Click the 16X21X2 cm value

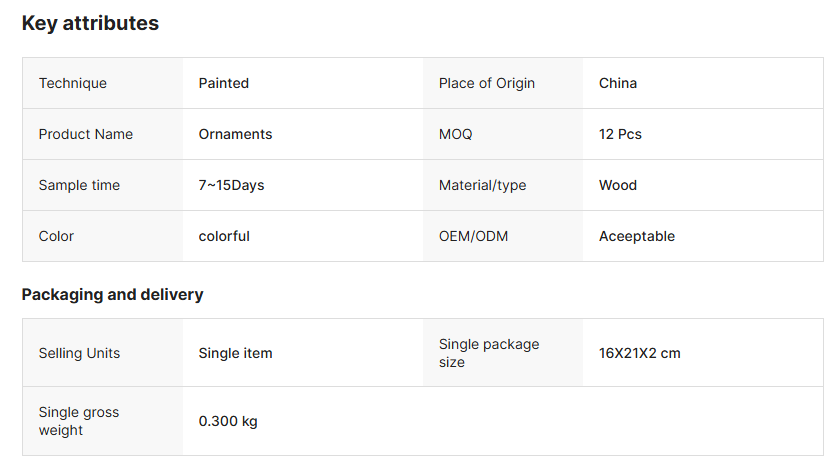pos(639,353)
